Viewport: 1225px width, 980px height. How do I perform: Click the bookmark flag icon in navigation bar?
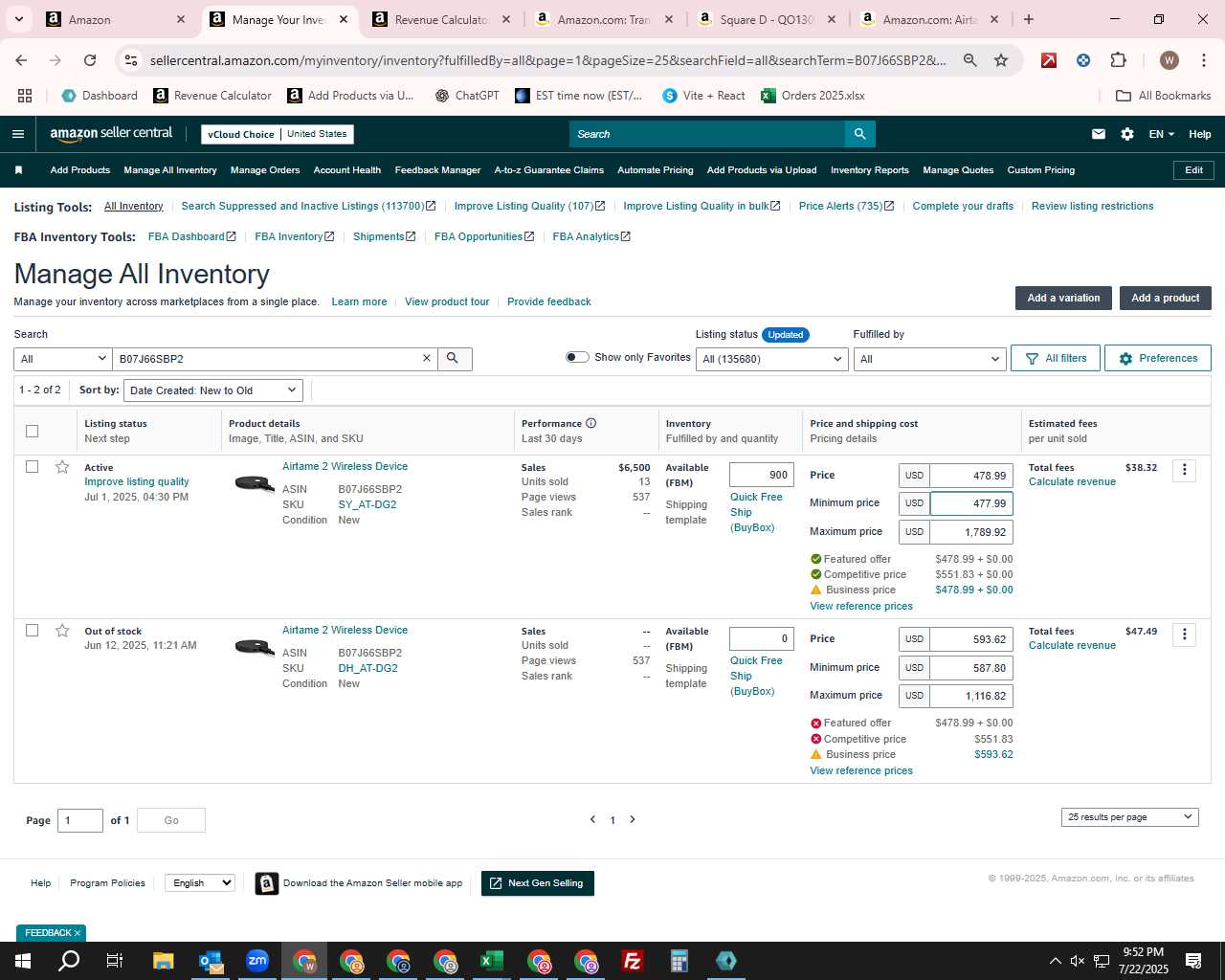point(18,170)
